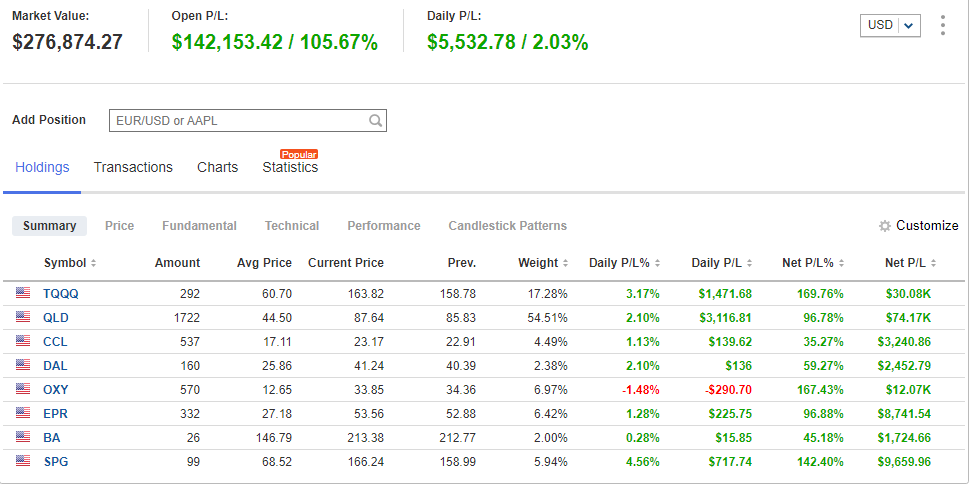Select the Fundamental view
Image resolution: width=973 pixels, height=487 pixels.
click(x=199, y=226)
